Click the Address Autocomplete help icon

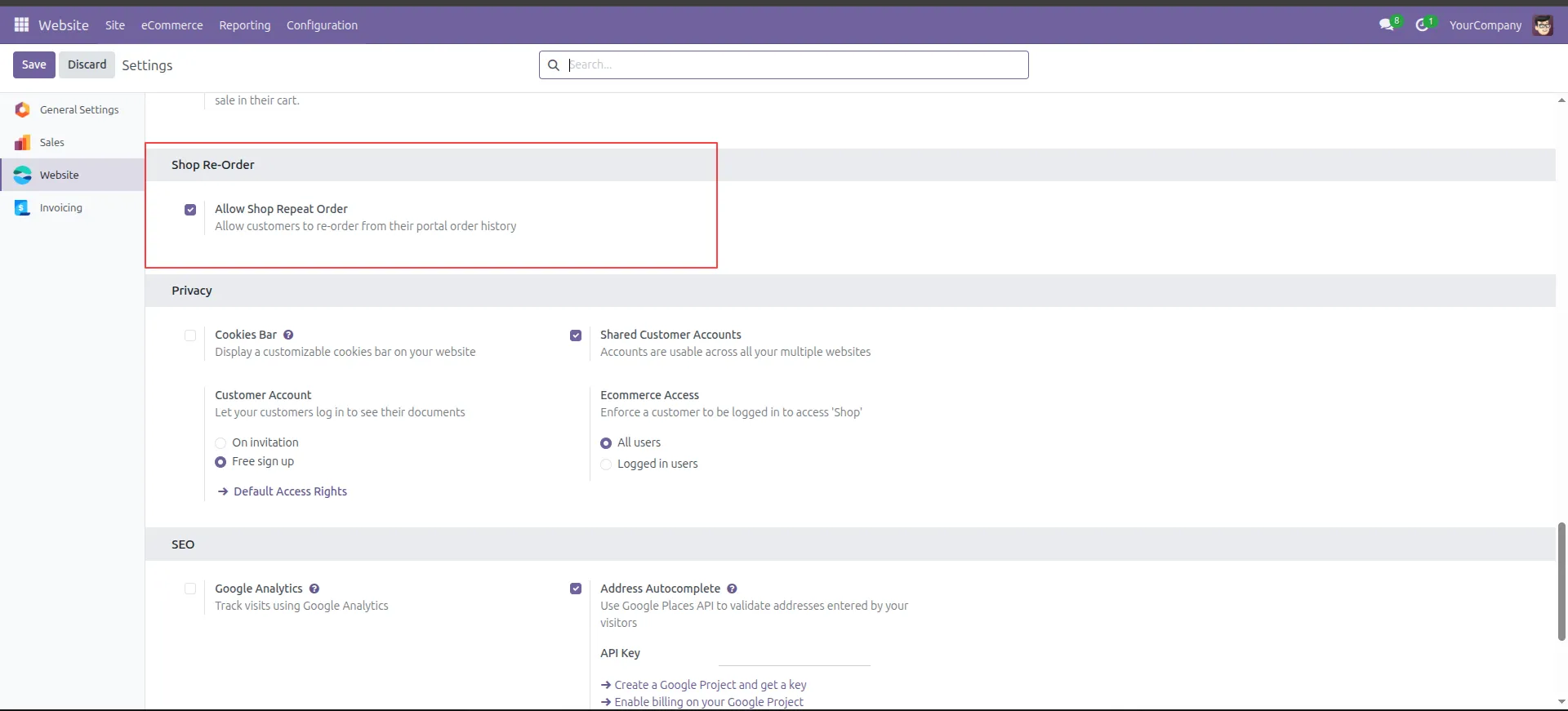[x=732, y=589]
